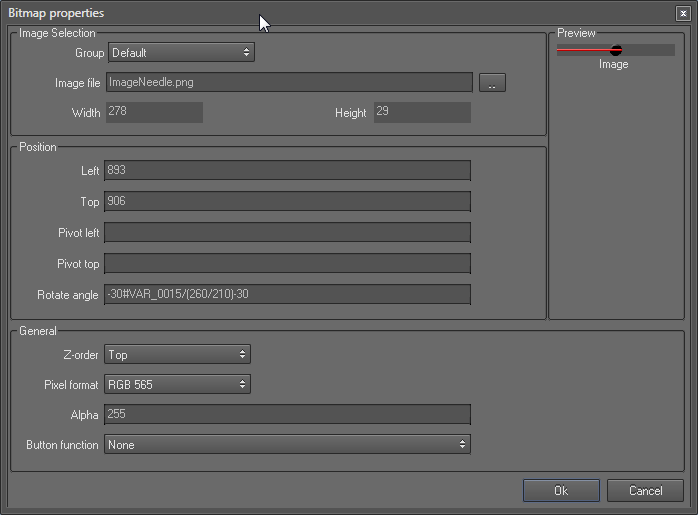
Task: Click the Top position field
Action: [x=287, y=202]
